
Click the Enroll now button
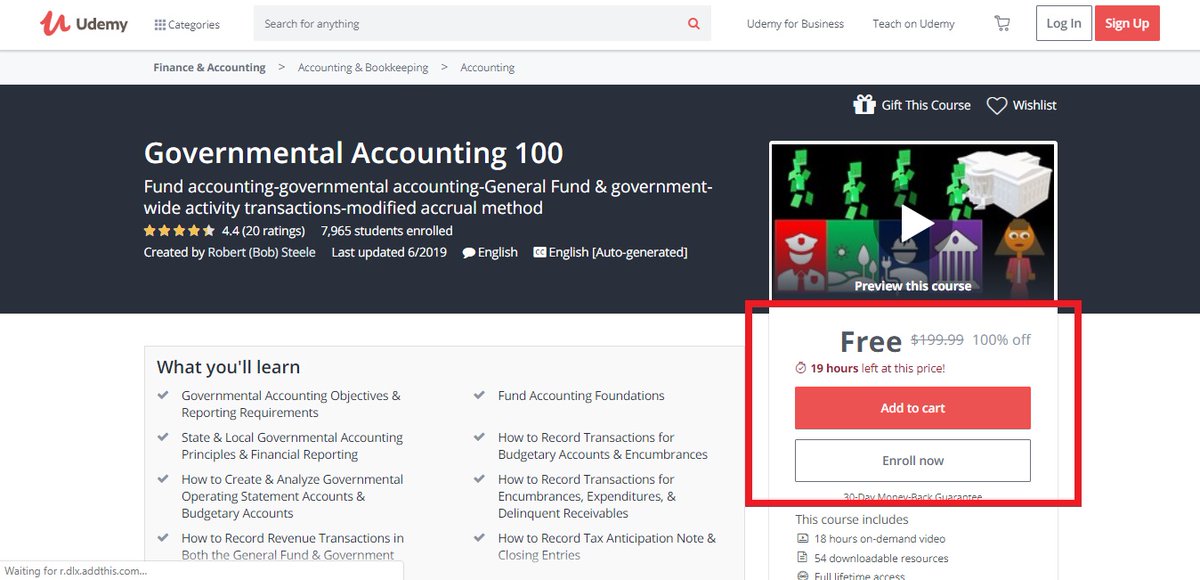point(912,461)
